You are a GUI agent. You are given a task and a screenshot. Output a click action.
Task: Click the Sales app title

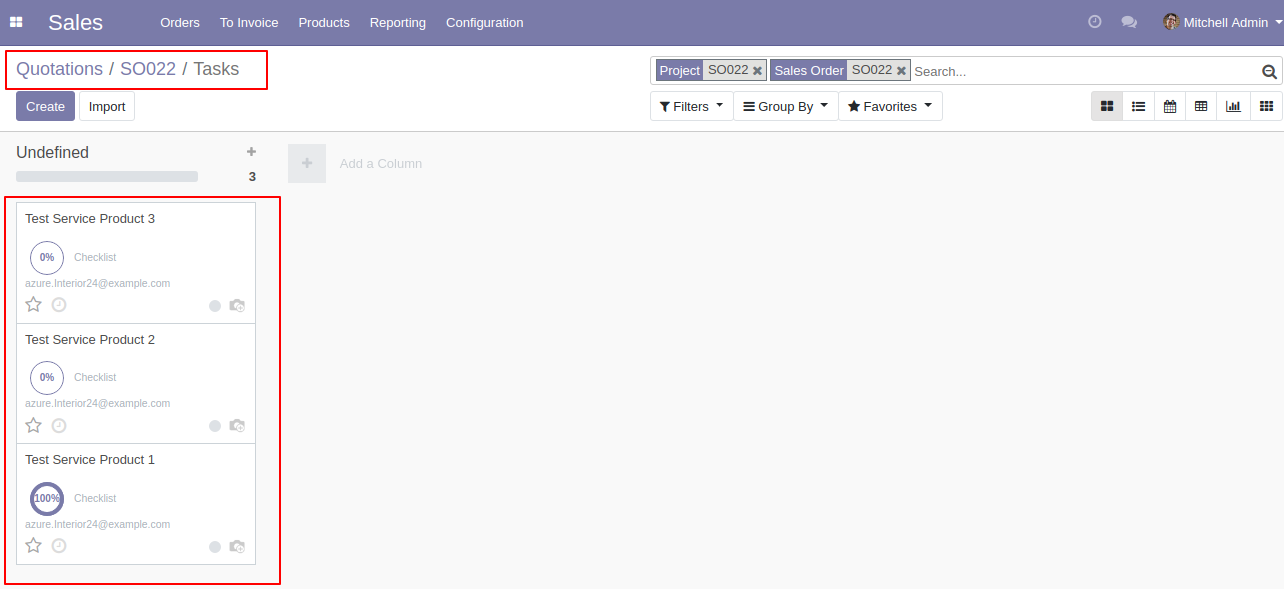(75, 22)
